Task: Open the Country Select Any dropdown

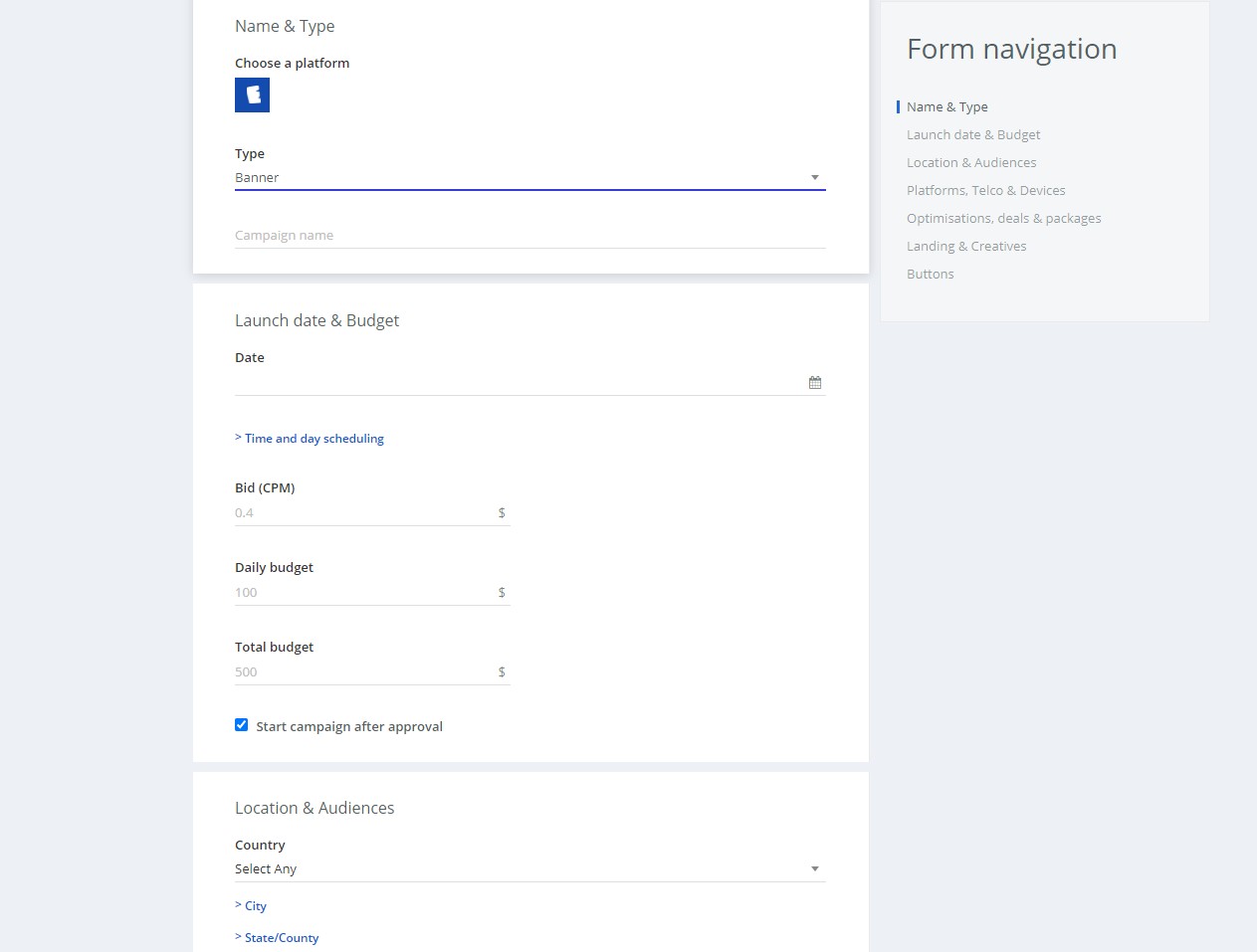Action: [x=529, y=869]
